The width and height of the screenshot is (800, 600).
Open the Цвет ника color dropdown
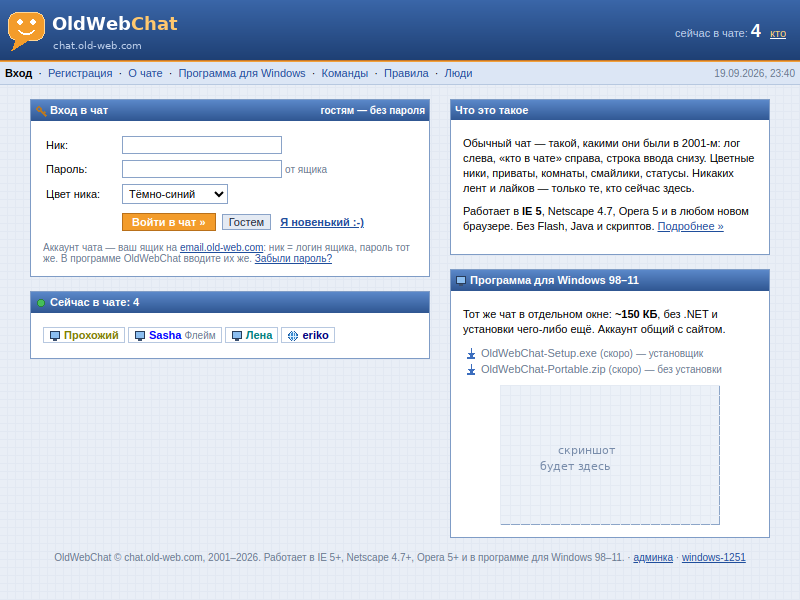(x=175, y=194)
